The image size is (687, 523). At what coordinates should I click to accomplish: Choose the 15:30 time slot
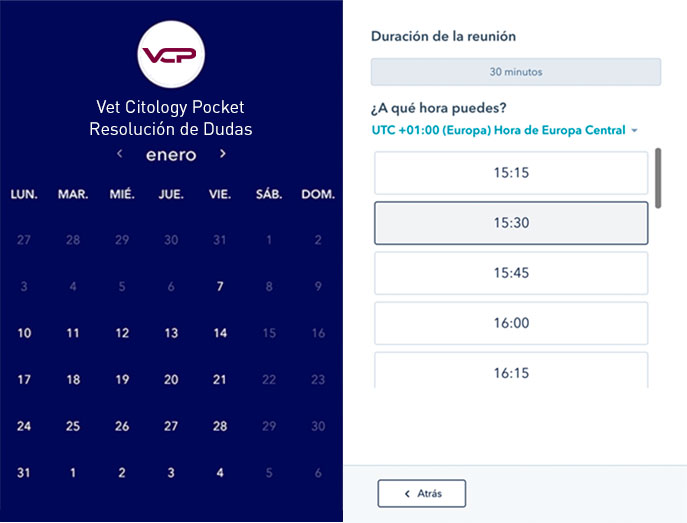511,223
